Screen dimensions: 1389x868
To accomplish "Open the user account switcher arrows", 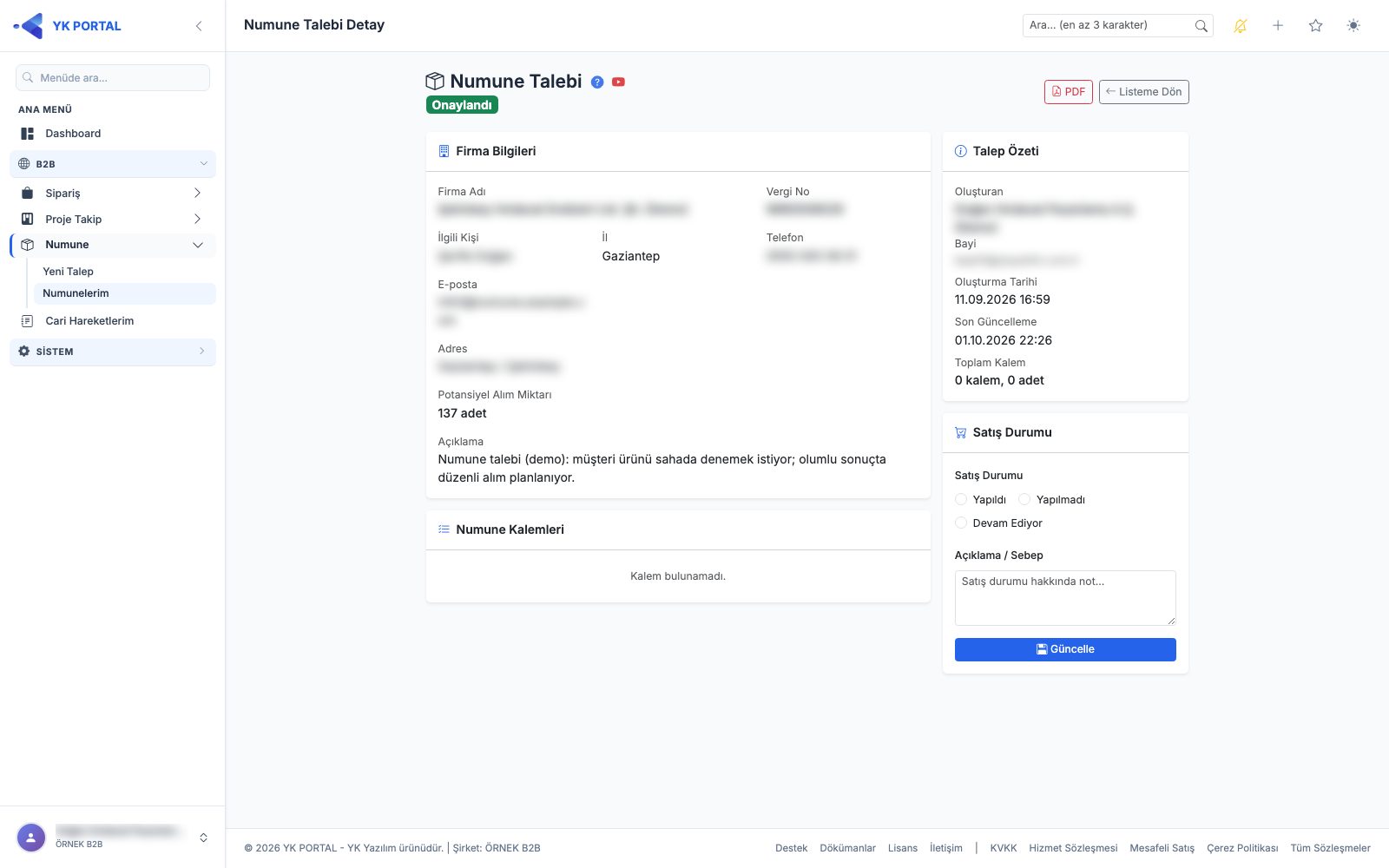I will [203, 838].
